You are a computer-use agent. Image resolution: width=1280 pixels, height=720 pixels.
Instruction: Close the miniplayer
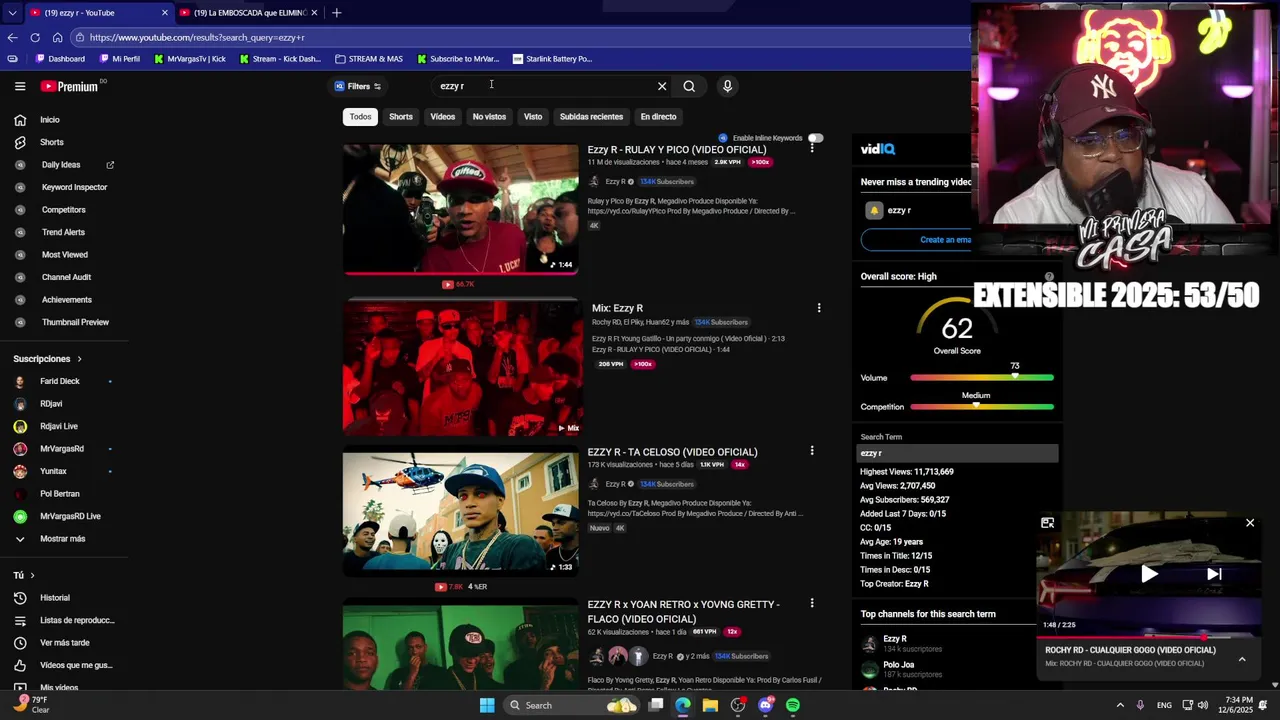1250,523
